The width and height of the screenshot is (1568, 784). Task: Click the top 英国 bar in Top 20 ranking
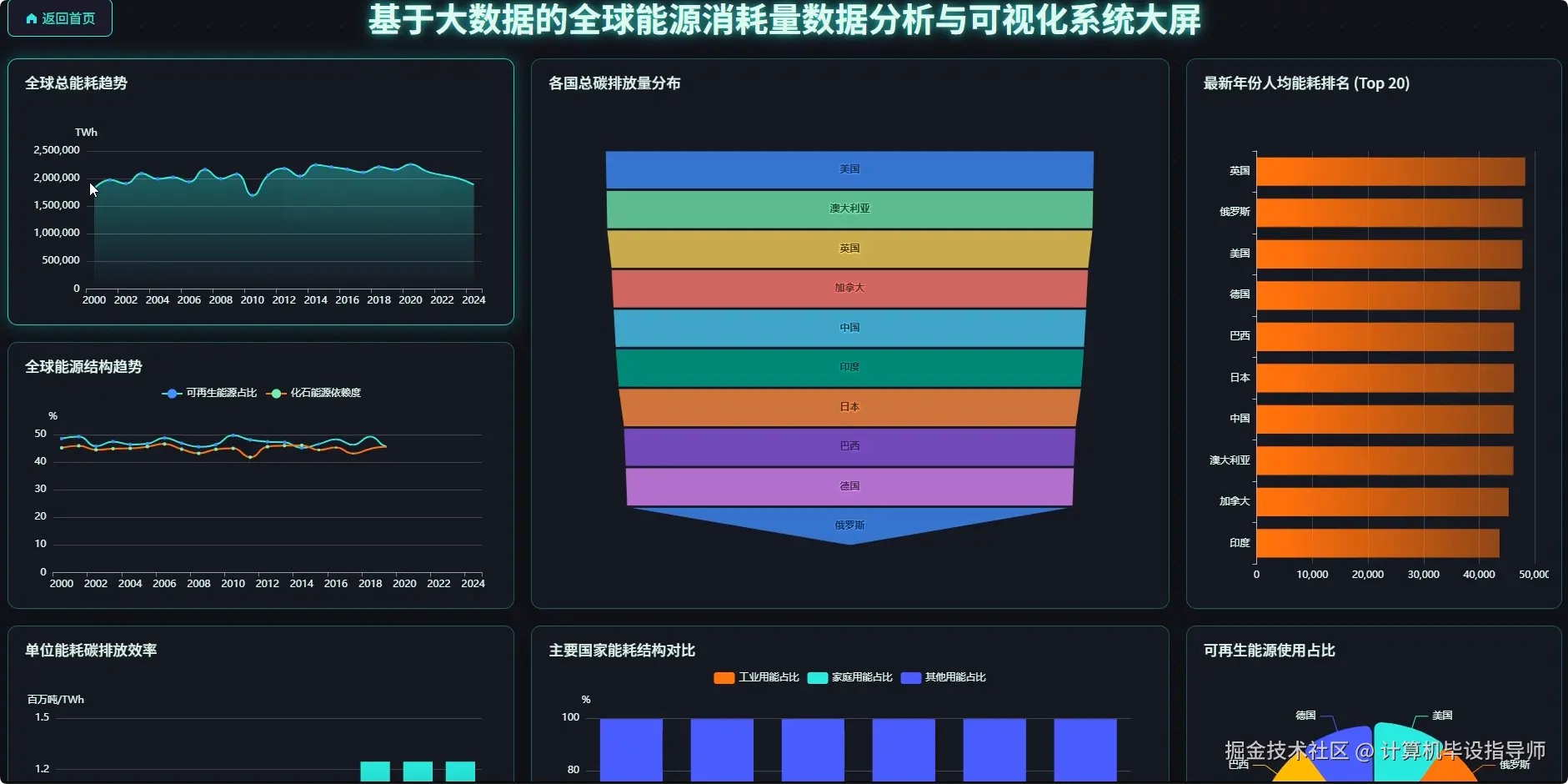coord(1392,170)
